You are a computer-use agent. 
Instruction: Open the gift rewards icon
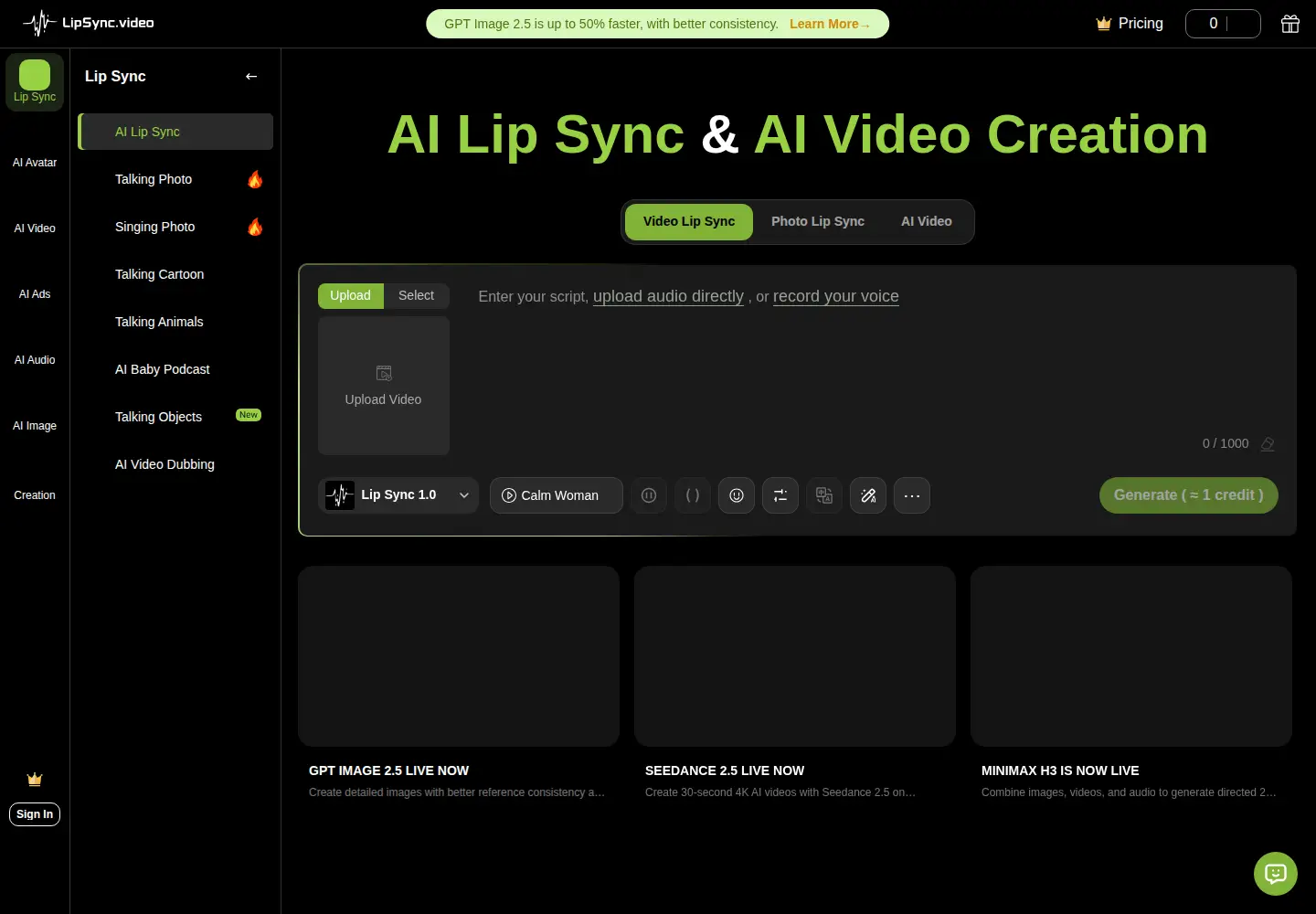click(x=1289, y=24)
